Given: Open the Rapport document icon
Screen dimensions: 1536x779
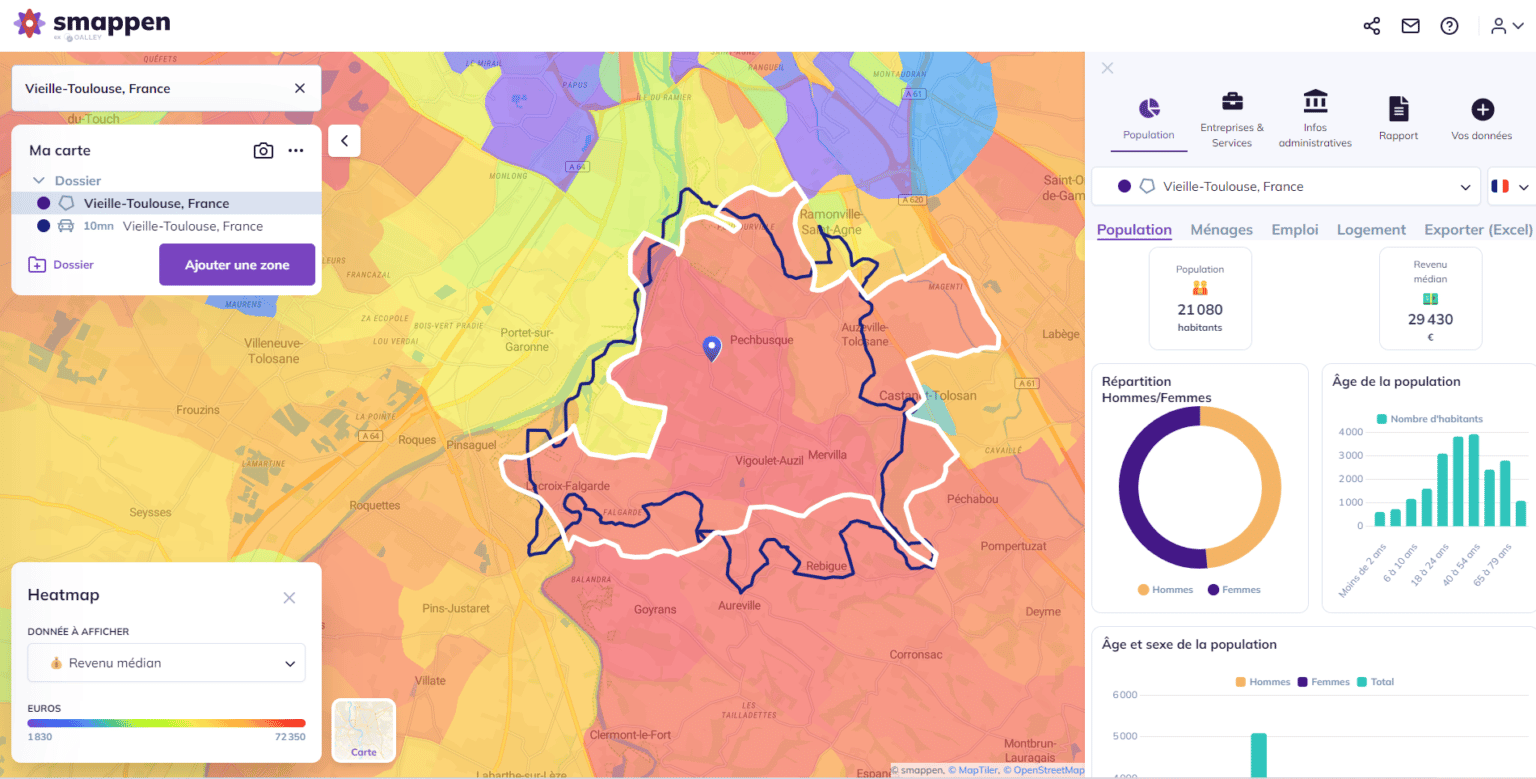Looking at the screenshot, I should 1398,119.
